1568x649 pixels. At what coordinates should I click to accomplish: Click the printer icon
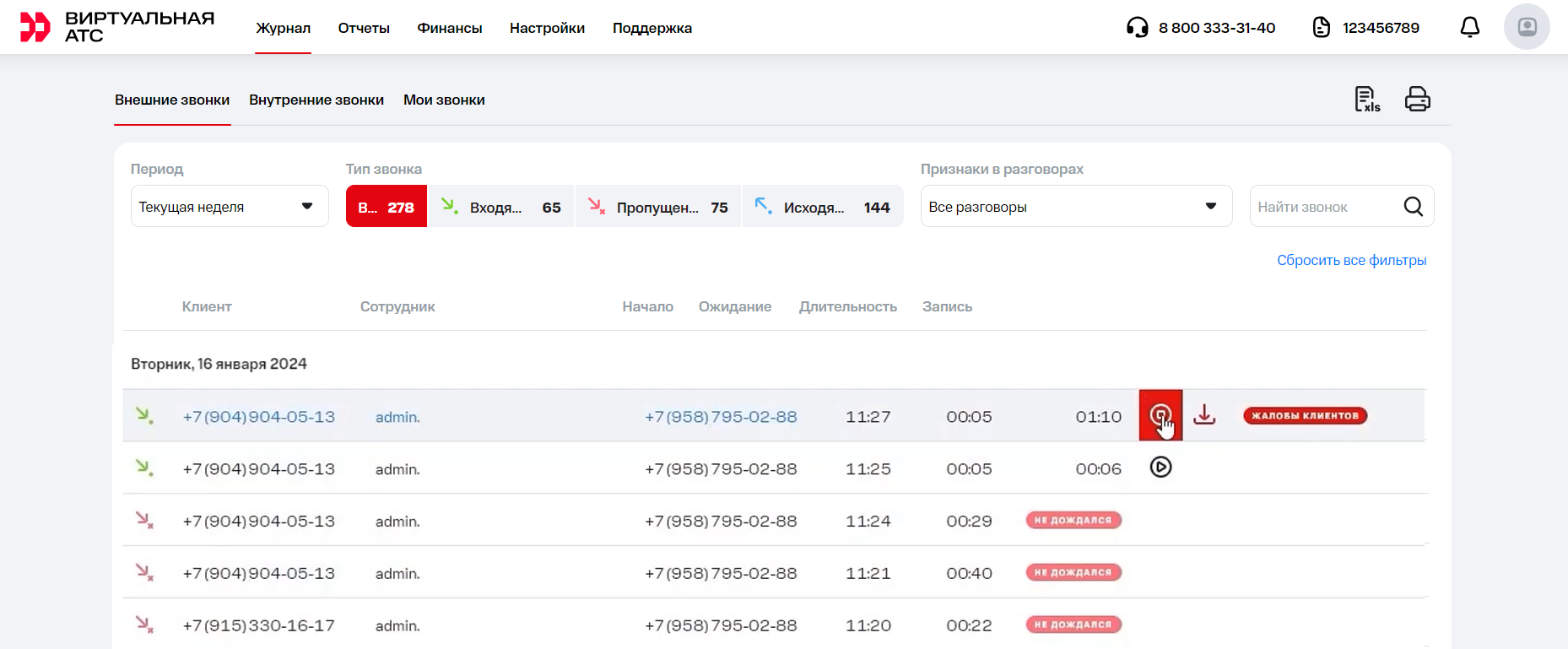point(1417,100)
